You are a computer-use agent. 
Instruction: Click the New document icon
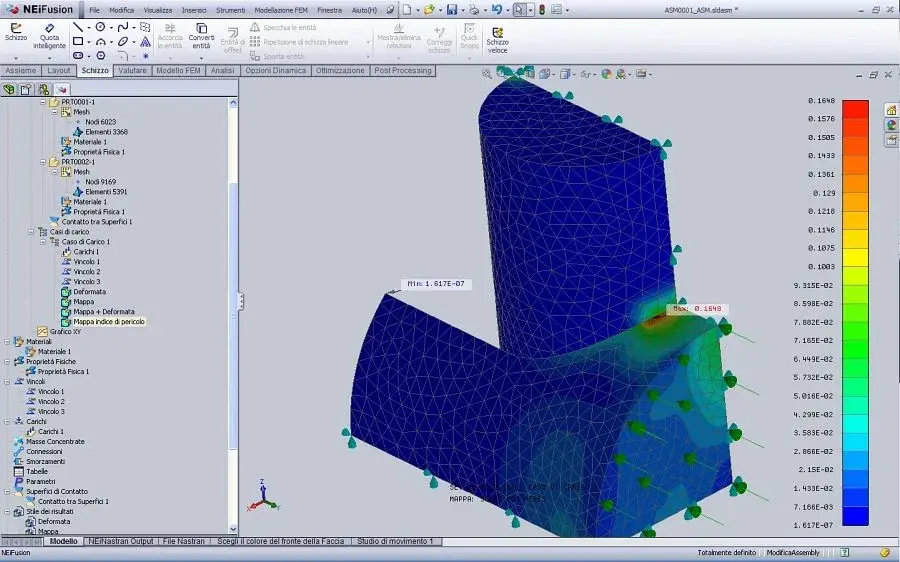[406, 10]
